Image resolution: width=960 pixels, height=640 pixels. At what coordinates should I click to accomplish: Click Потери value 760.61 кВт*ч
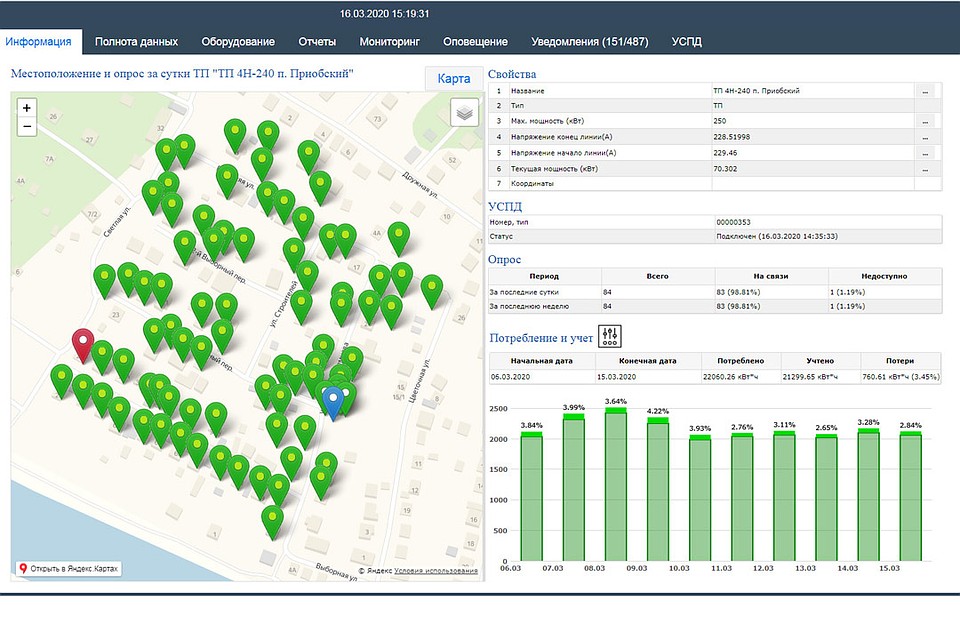901,377
